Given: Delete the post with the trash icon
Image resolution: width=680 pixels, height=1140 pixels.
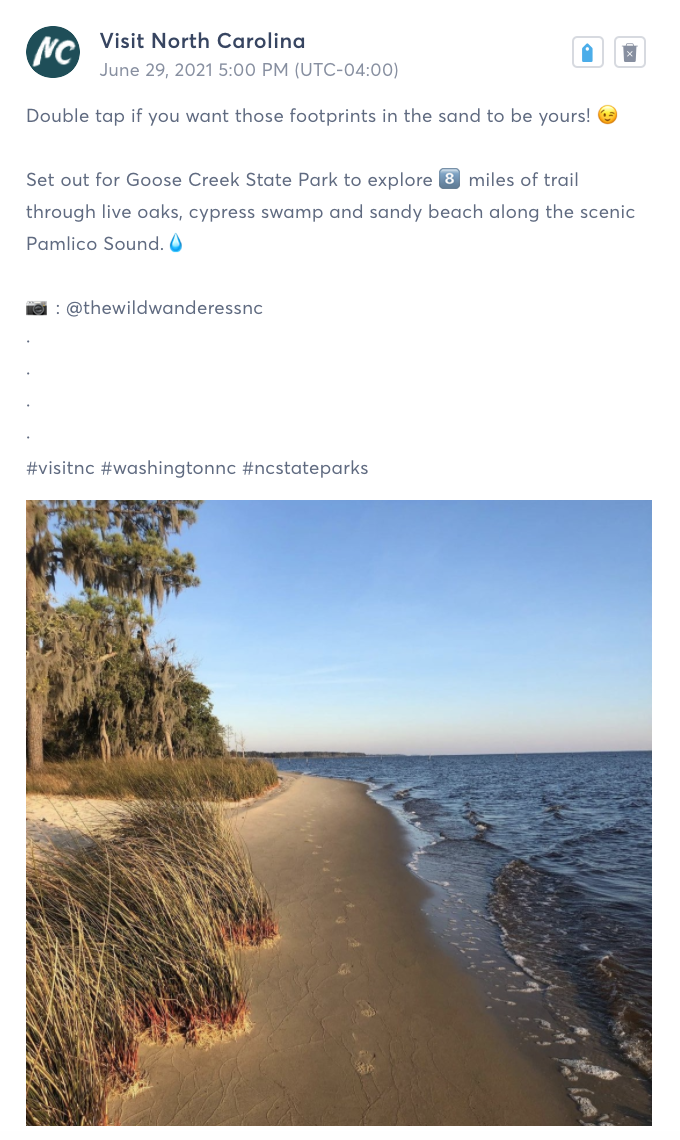Looking at the screenshot, I should click(630, 53).
